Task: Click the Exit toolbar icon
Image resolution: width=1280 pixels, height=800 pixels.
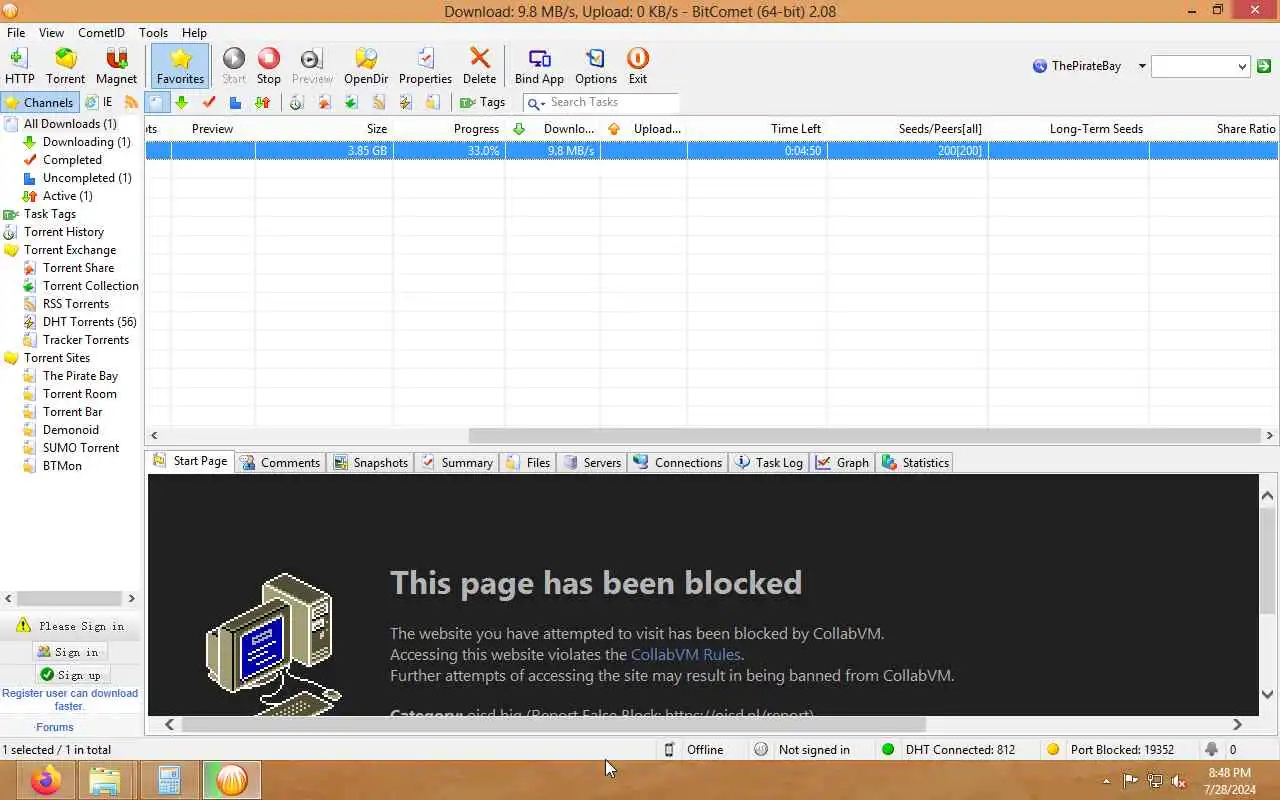Action: pos(637,66)
